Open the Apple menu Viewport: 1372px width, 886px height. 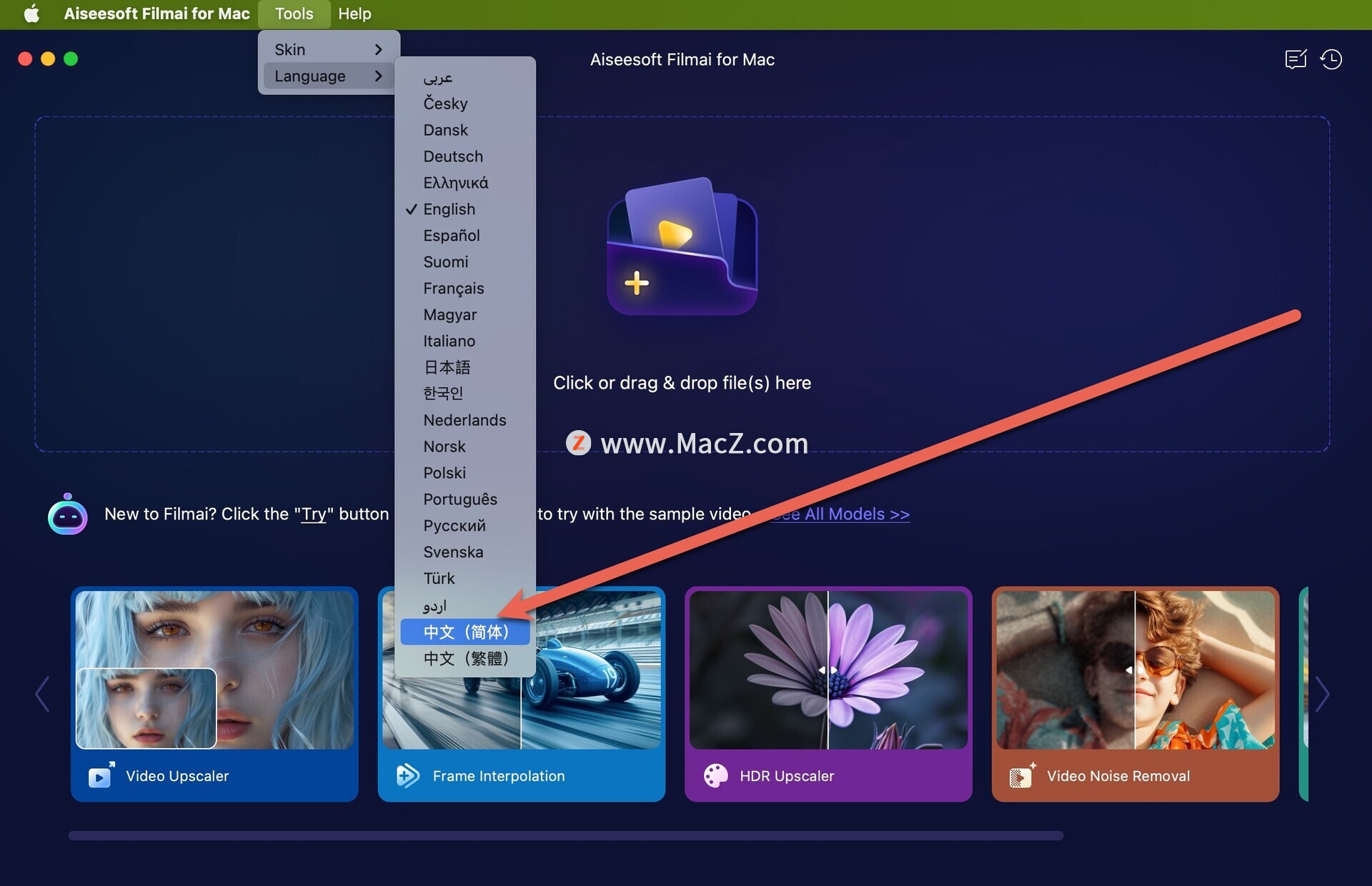(x=31, y=14)
